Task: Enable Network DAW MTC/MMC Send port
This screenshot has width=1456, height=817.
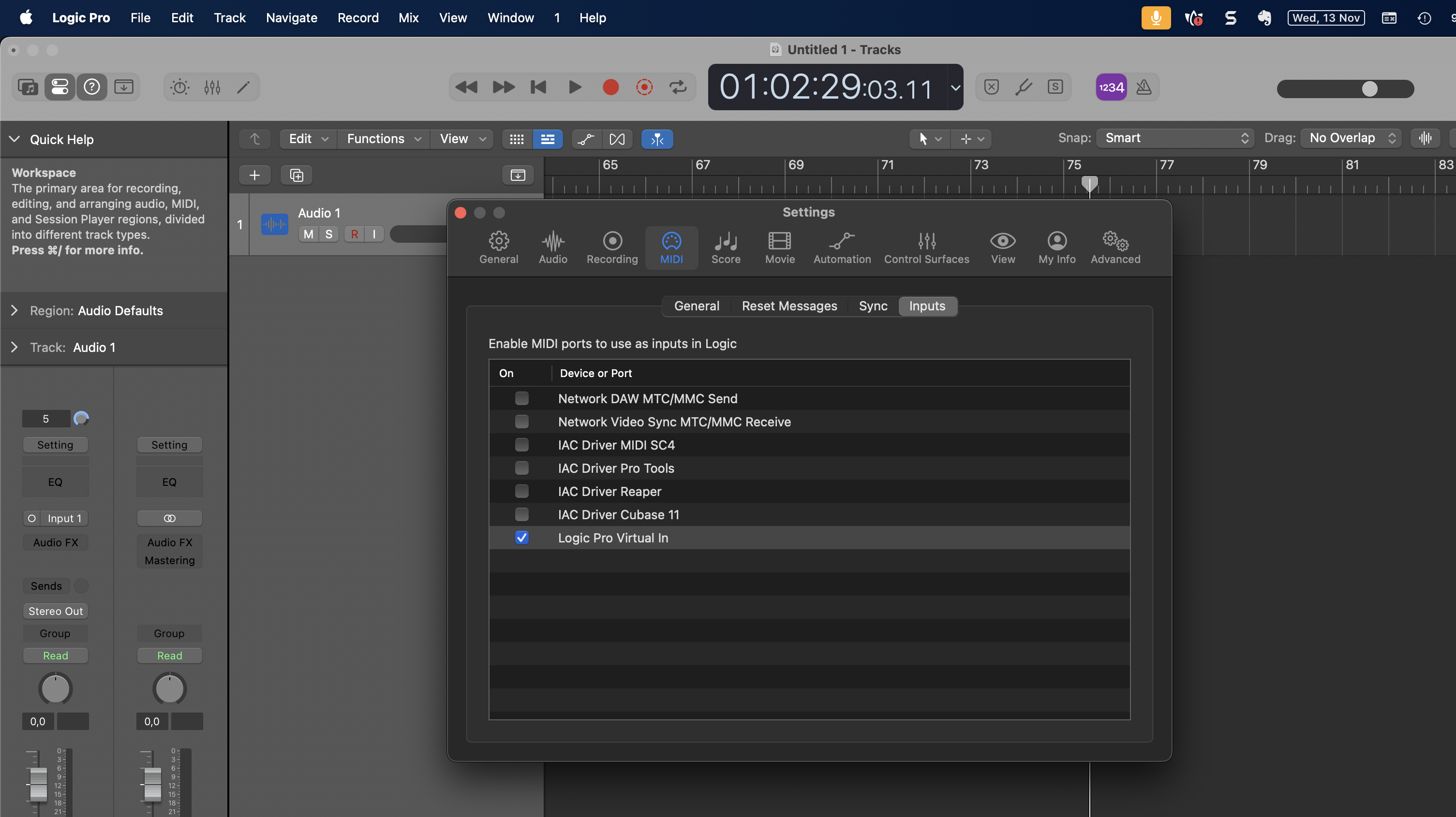Action: click(522, 399)
